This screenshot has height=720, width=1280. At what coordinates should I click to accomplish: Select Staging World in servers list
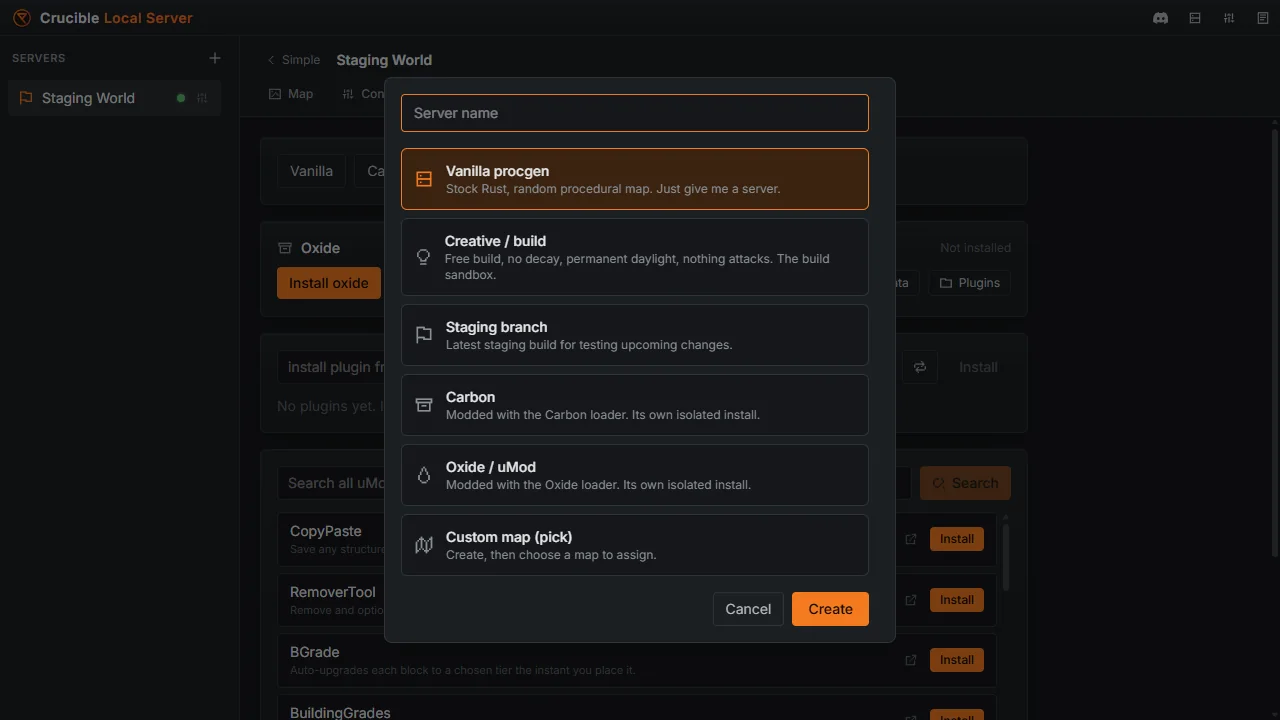pyautogui.click(x=114, y=98)
